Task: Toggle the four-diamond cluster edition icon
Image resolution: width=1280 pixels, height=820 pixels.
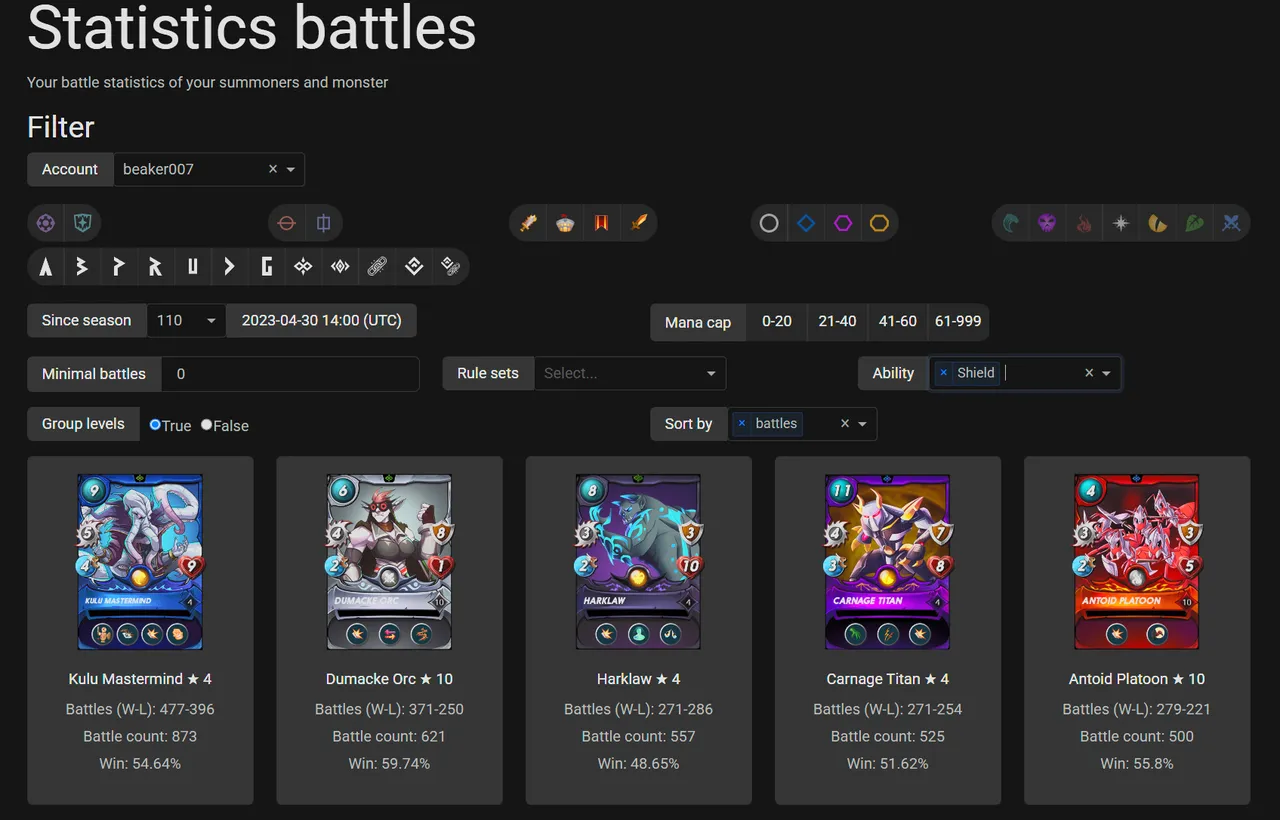Action: (303, 267)
